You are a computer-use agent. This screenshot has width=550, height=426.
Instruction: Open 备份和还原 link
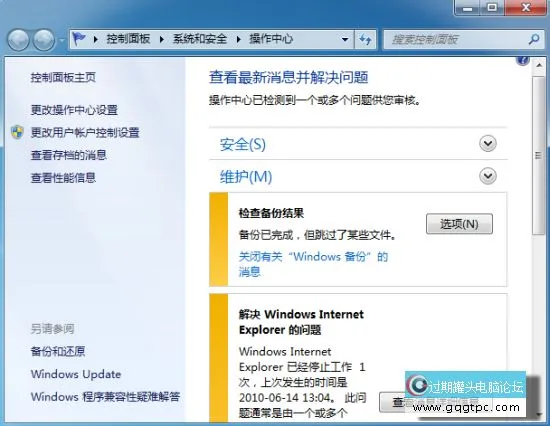coord(58,351)
